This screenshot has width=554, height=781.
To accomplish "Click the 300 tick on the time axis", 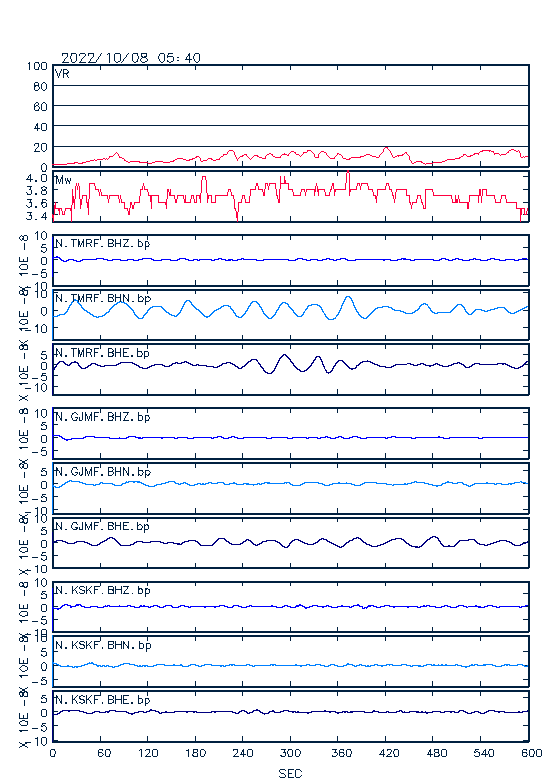I will 290,753.
